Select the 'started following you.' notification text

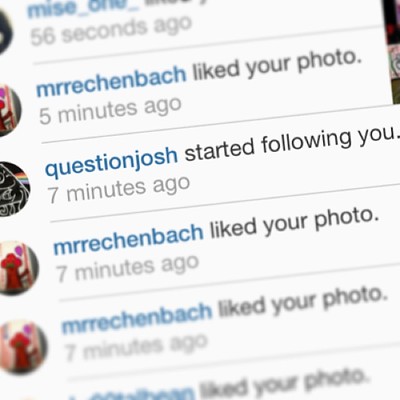coord(292,144)
